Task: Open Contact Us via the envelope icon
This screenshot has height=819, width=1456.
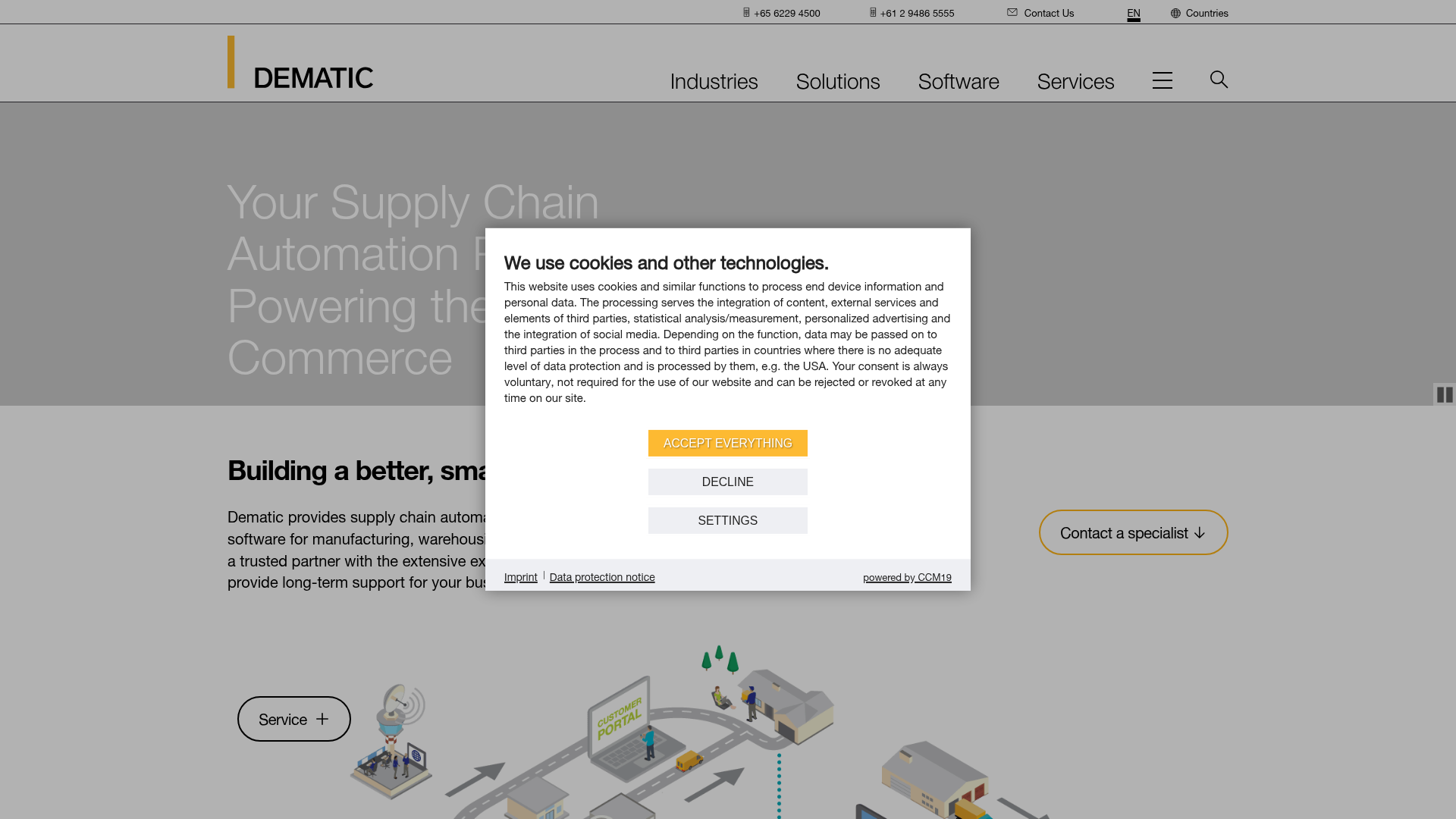Action: (x=1012, y=12)
